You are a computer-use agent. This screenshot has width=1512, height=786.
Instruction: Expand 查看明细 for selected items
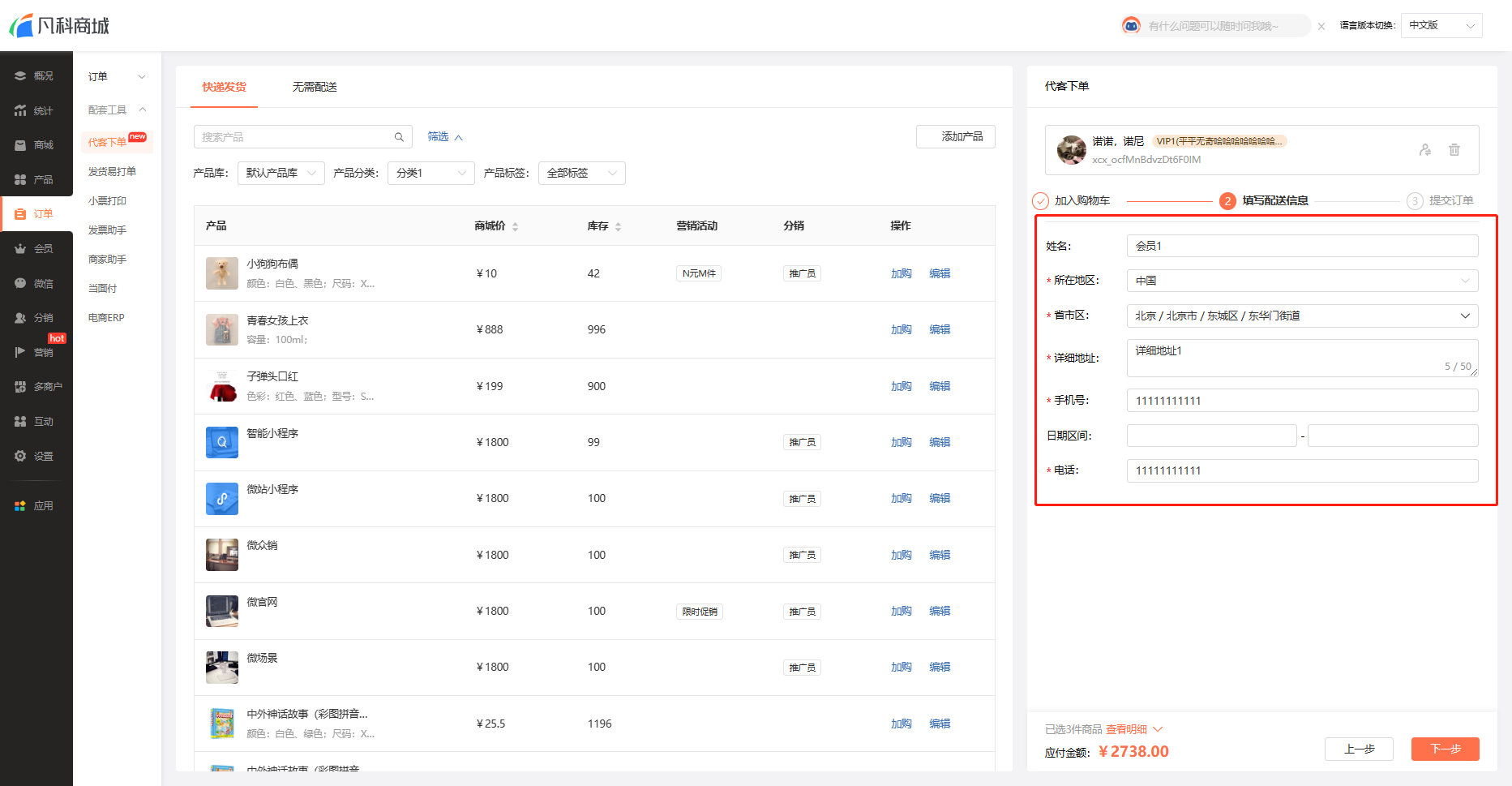pos(1134,729)
